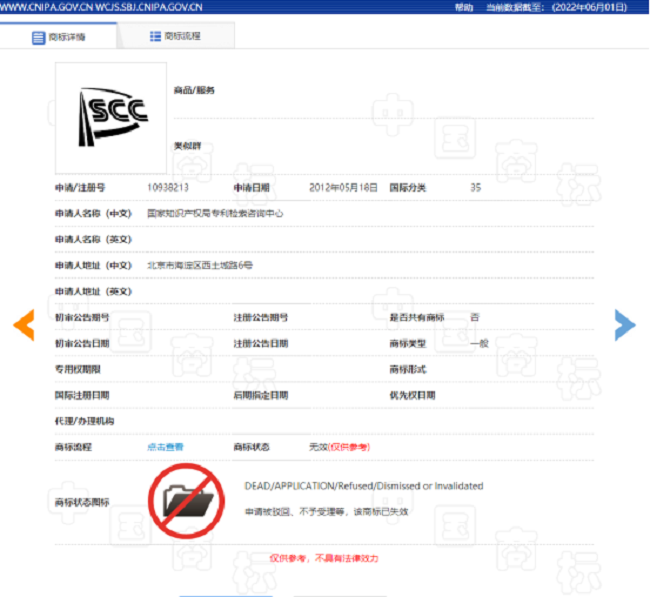The height and width of the screenshot is (597, 650).
Task: Go to previous trademark with orange arrow
Action: [x=23, y=324]
